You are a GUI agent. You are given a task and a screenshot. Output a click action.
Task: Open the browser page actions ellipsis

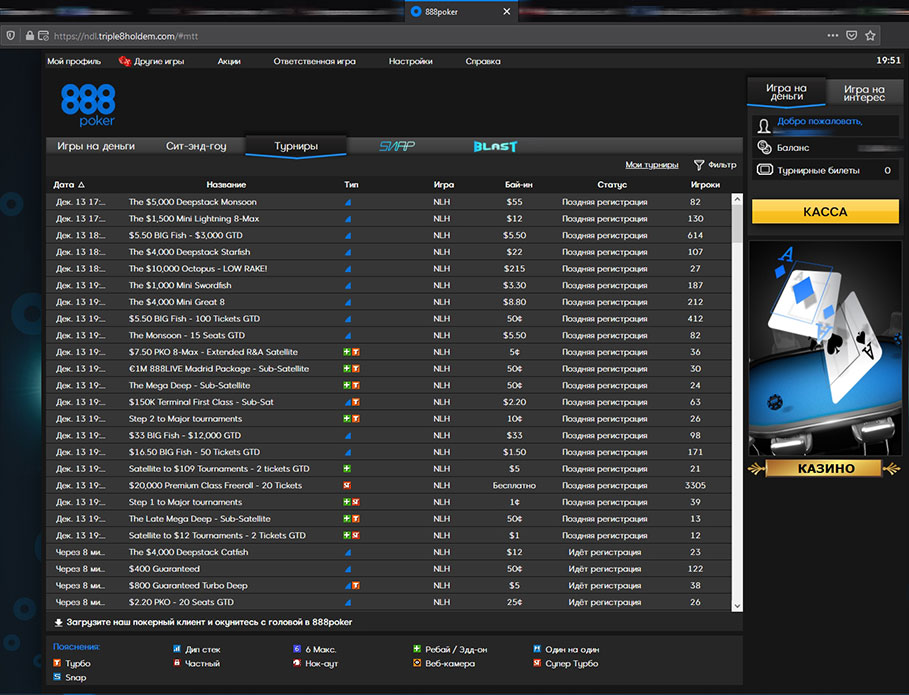(x=833, y=35)
